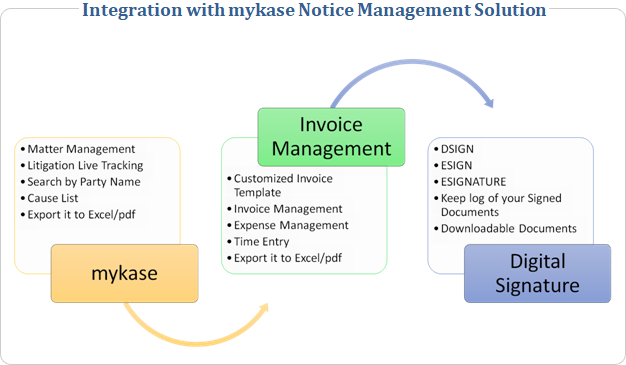Image resolution: width=626 pixels, height=365 pixels.
Task: Click the Integration with mykase title
Action: click(x=314, y=10)
